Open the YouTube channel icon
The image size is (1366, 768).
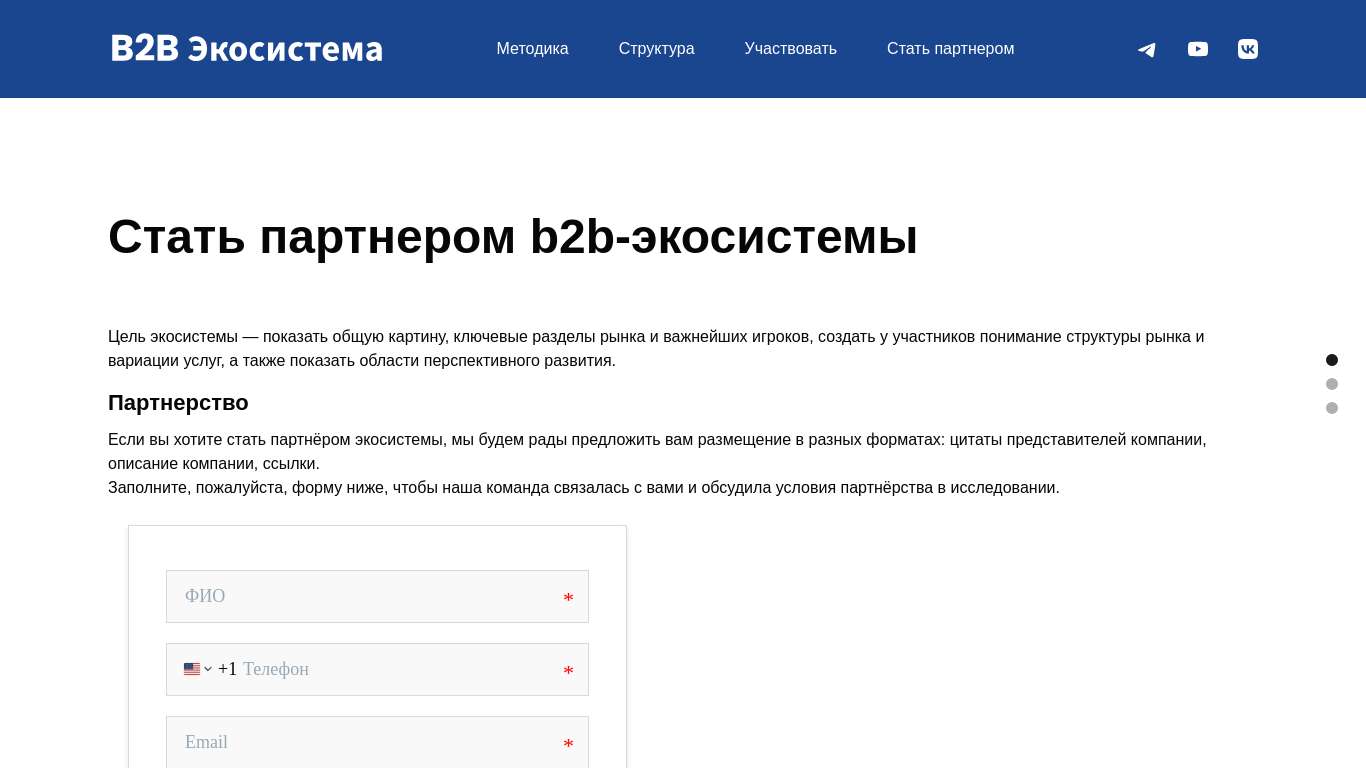(x=1197, y=49)
